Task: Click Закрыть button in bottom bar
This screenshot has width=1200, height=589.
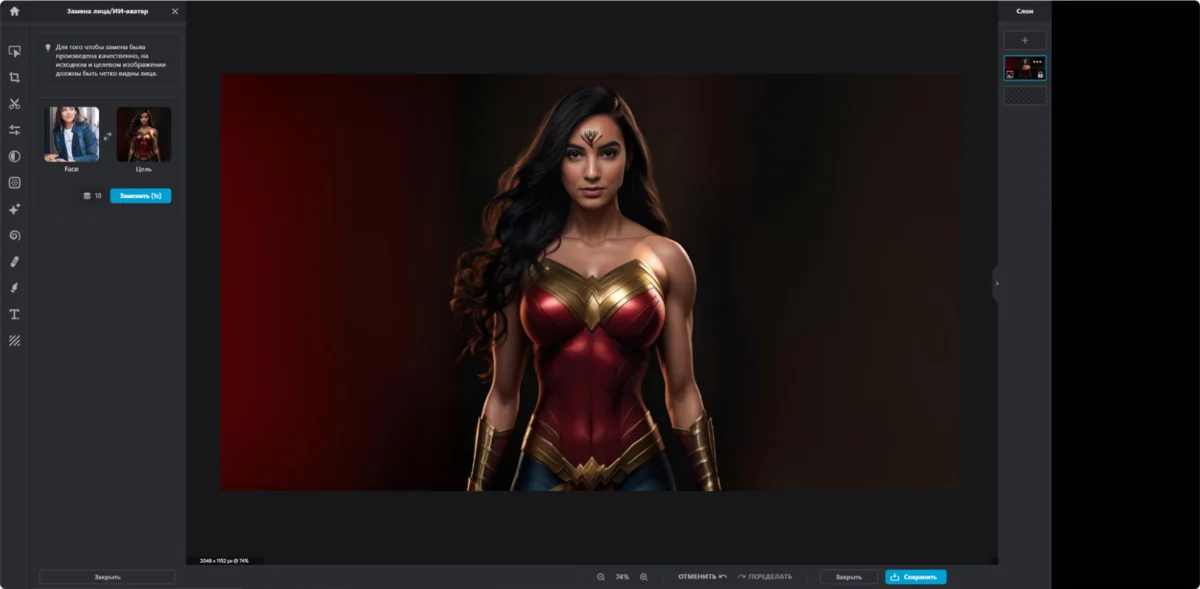Action: coord(849,577)
